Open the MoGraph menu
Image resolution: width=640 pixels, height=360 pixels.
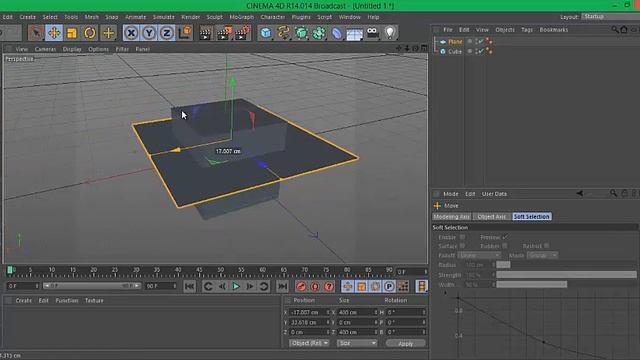(242, 17)
